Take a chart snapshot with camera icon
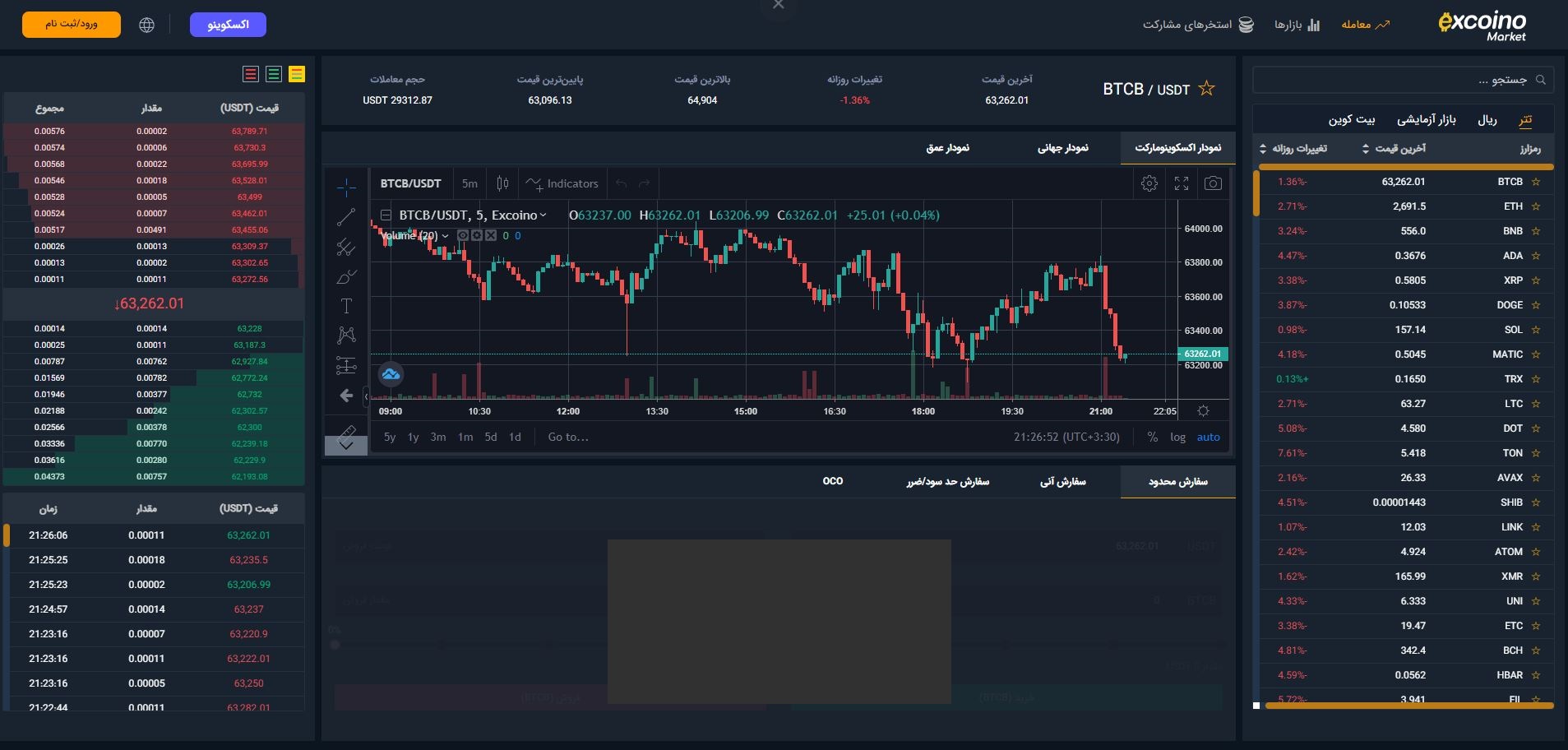 coord(1213,183)
